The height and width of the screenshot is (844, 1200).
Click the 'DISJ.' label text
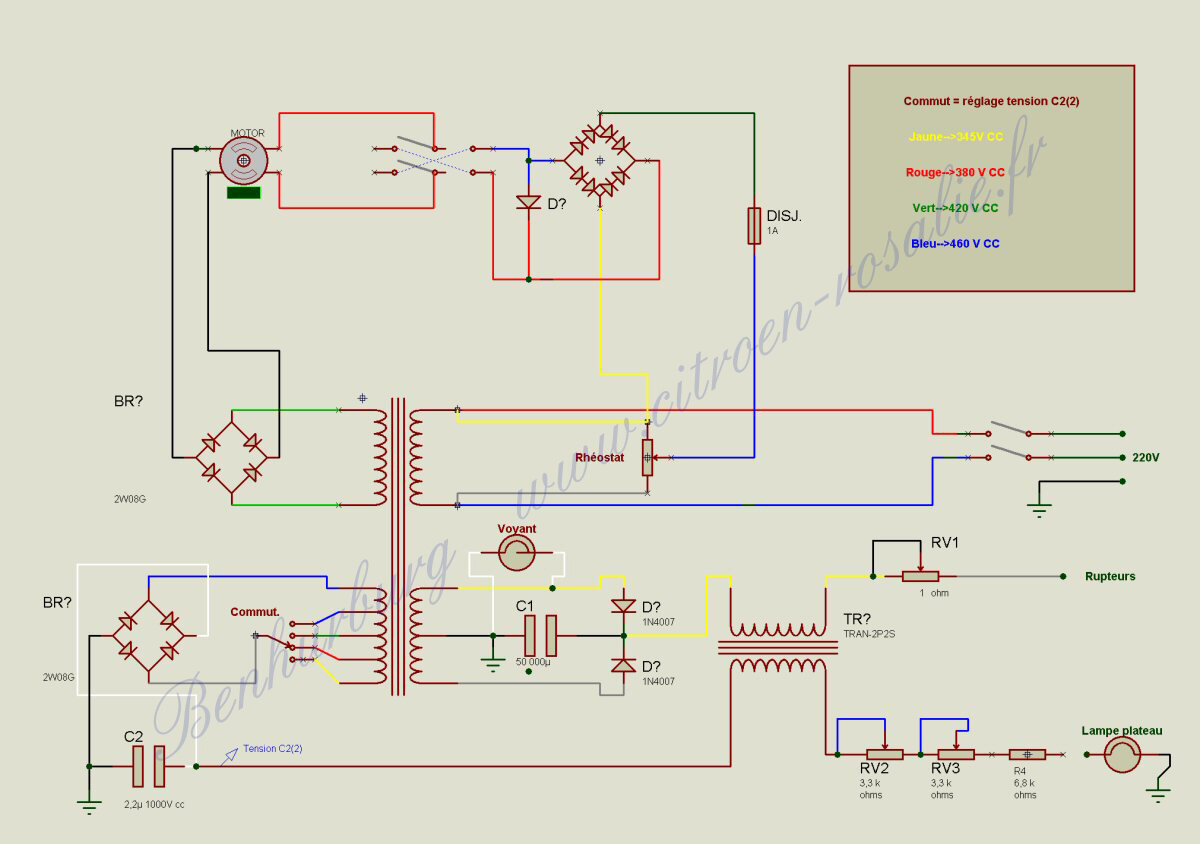pyautogui.click(x=784, y=216)
